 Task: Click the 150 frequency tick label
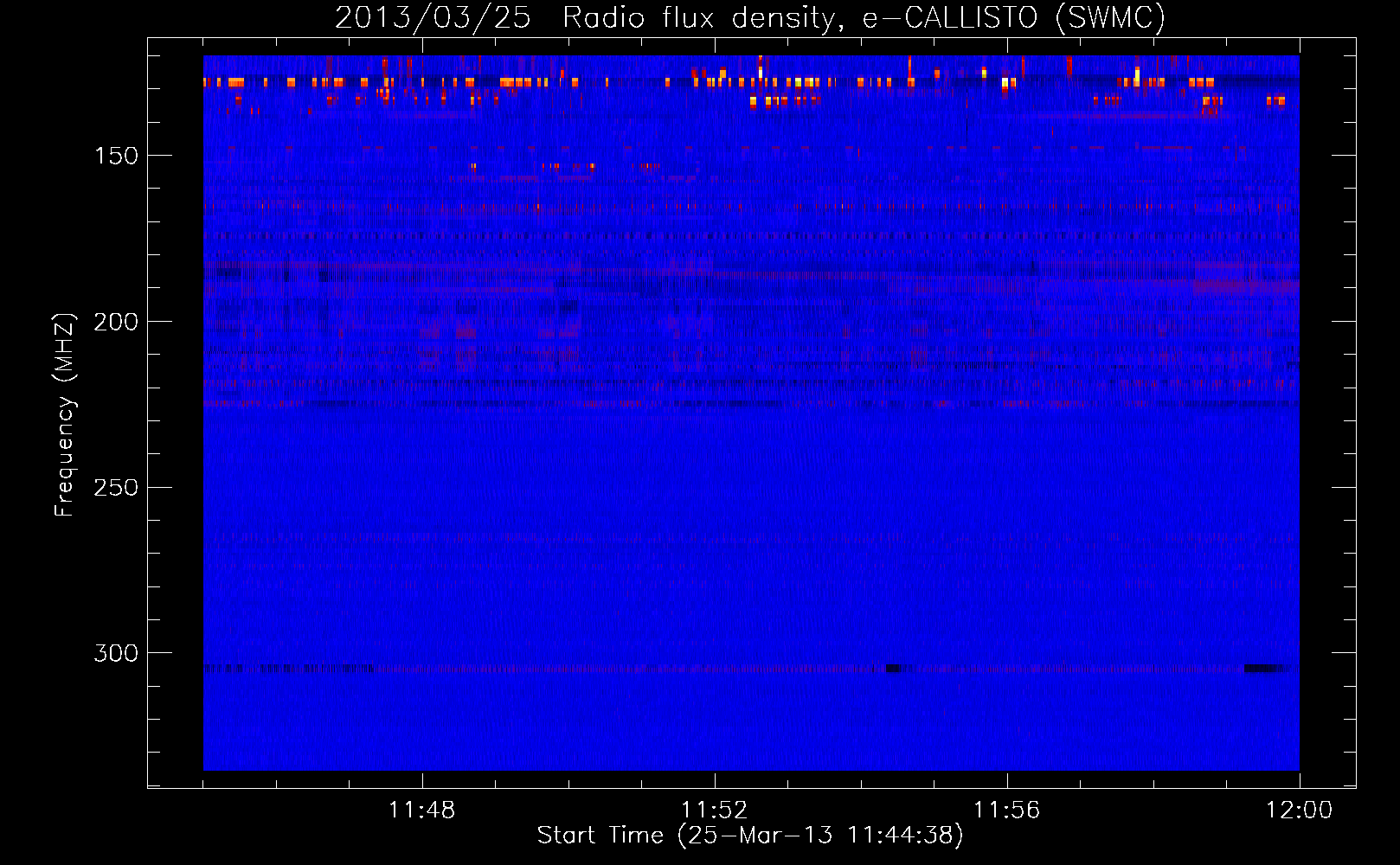coord(116,156)
